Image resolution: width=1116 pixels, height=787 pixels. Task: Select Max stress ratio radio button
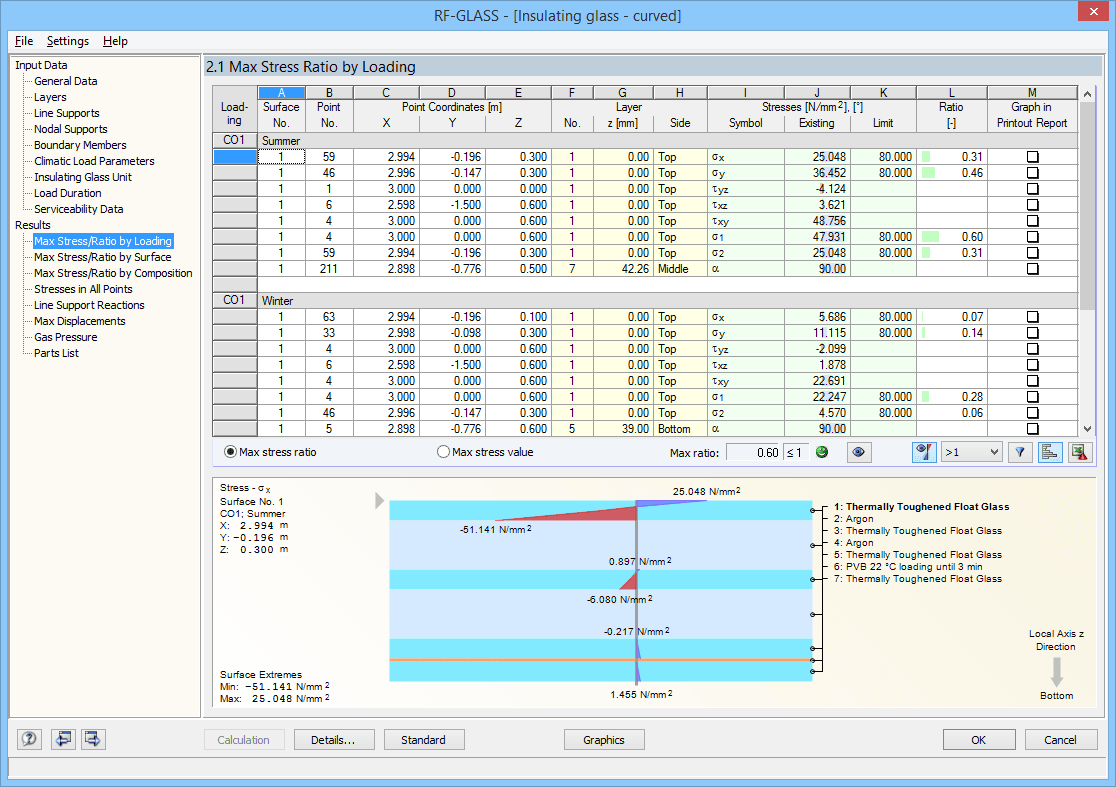tap(231, 452)
